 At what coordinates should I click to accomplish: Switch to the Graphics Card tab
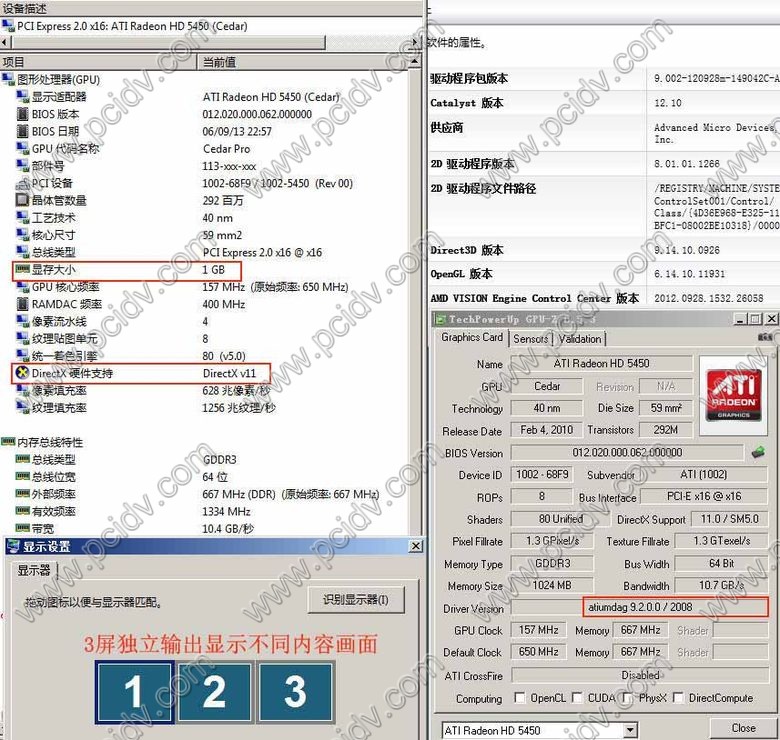[x=472, y=337]
